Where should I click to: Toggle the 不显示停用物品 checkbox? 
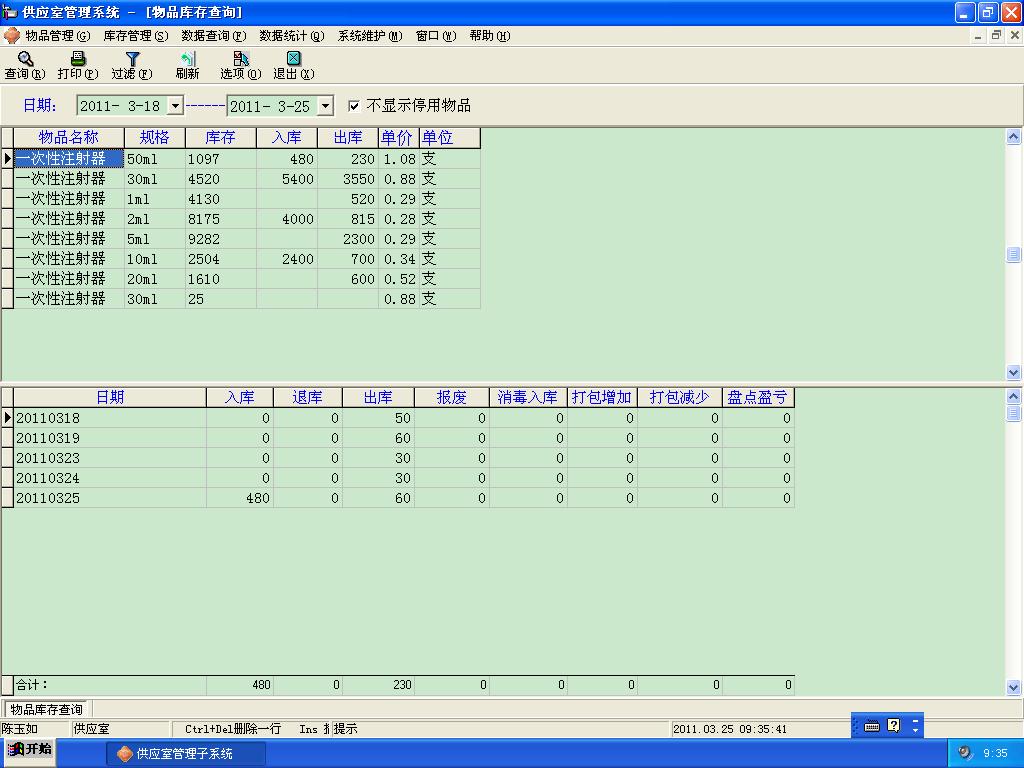[354, 106]
